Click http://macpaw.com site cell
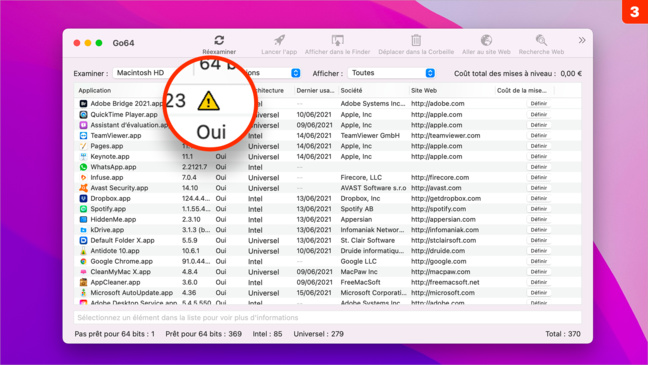The width and height of the screenshot is (648, 365). tap(441, 272)
